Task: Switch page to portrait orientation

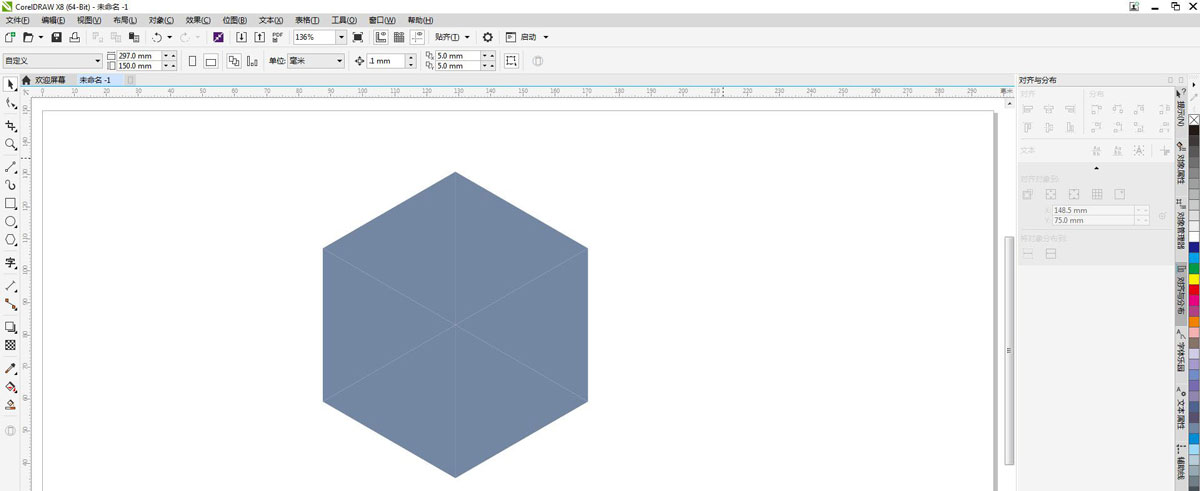Action: click(192, 61)
